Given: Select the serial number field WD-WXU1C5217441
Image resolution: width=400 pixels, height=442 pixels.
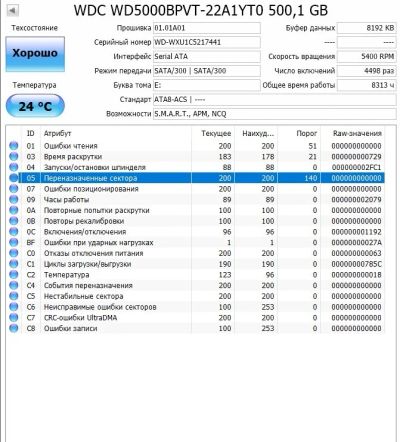Looking at the screenshot, I should (207, 42).
